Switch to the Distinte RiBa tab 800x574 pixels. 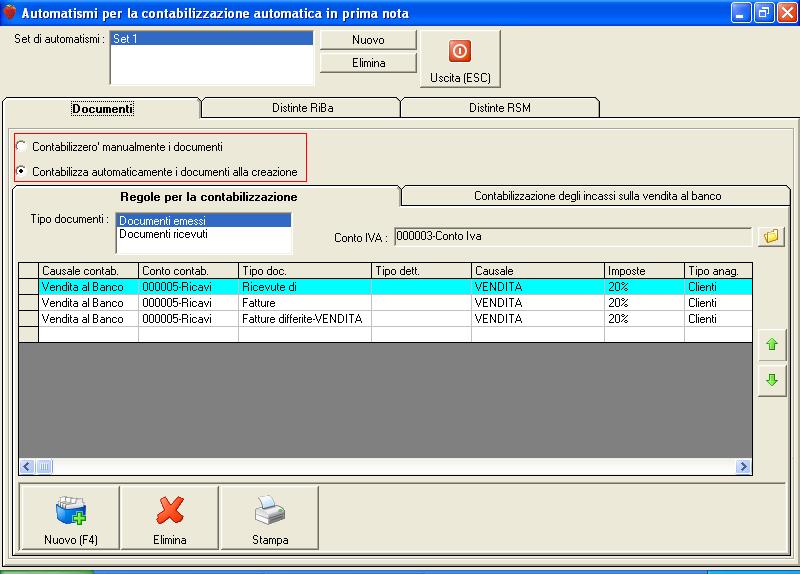302,108
